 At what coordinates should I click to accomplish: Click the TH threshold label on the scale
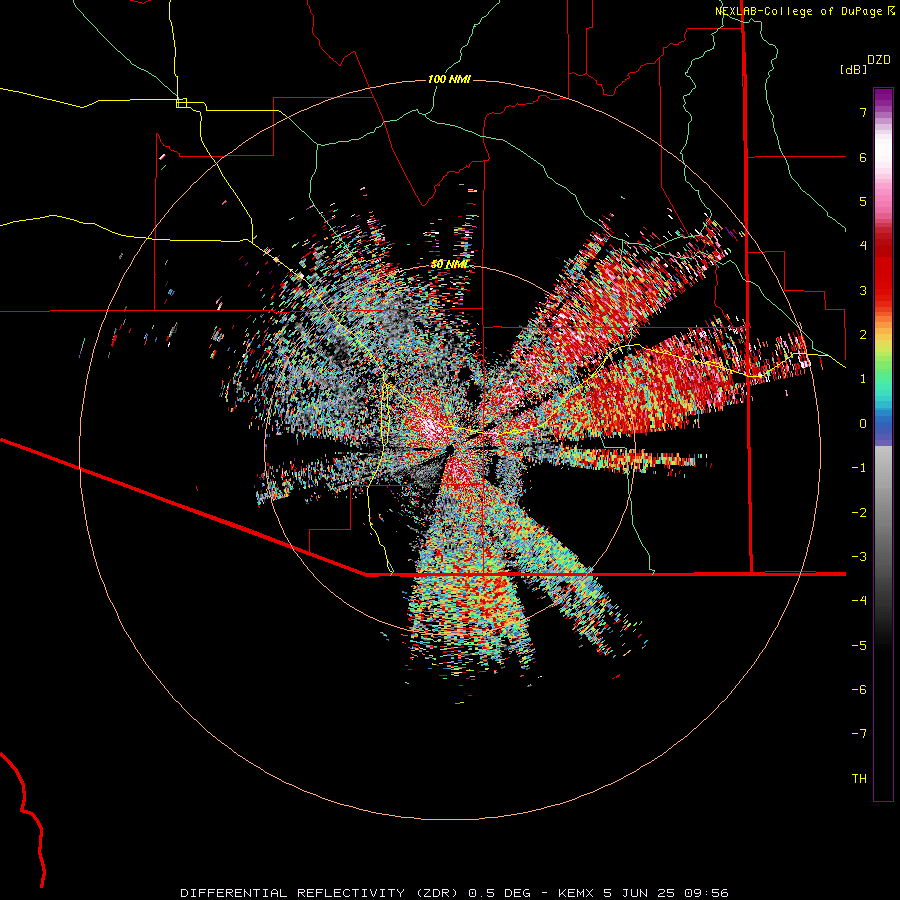pos(859,779)
